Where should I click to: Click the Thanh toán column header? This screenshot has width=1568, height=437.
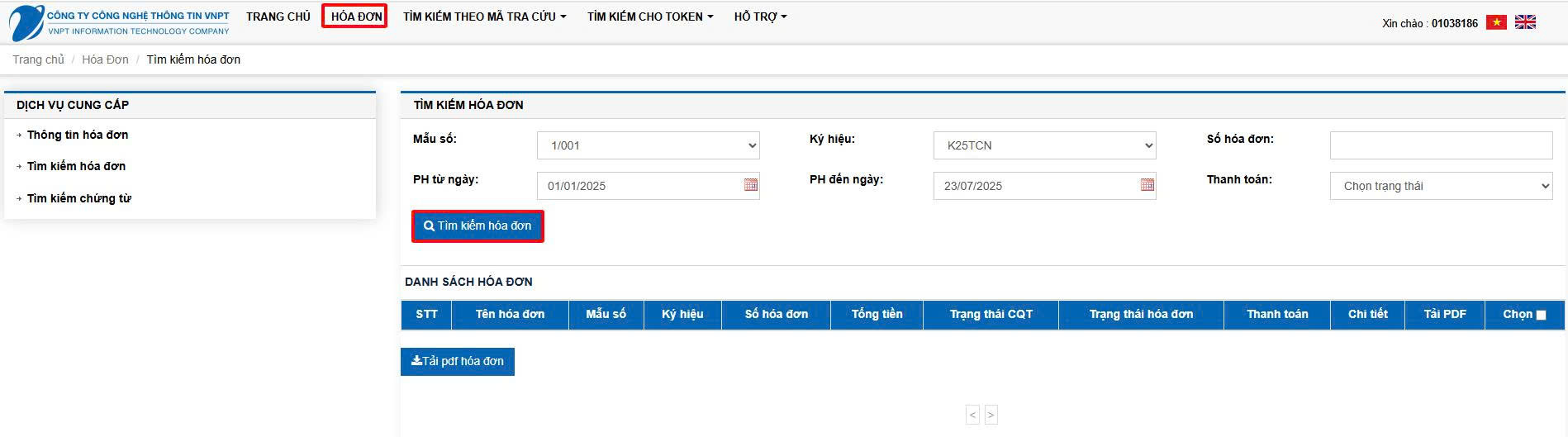point(1277,315)
